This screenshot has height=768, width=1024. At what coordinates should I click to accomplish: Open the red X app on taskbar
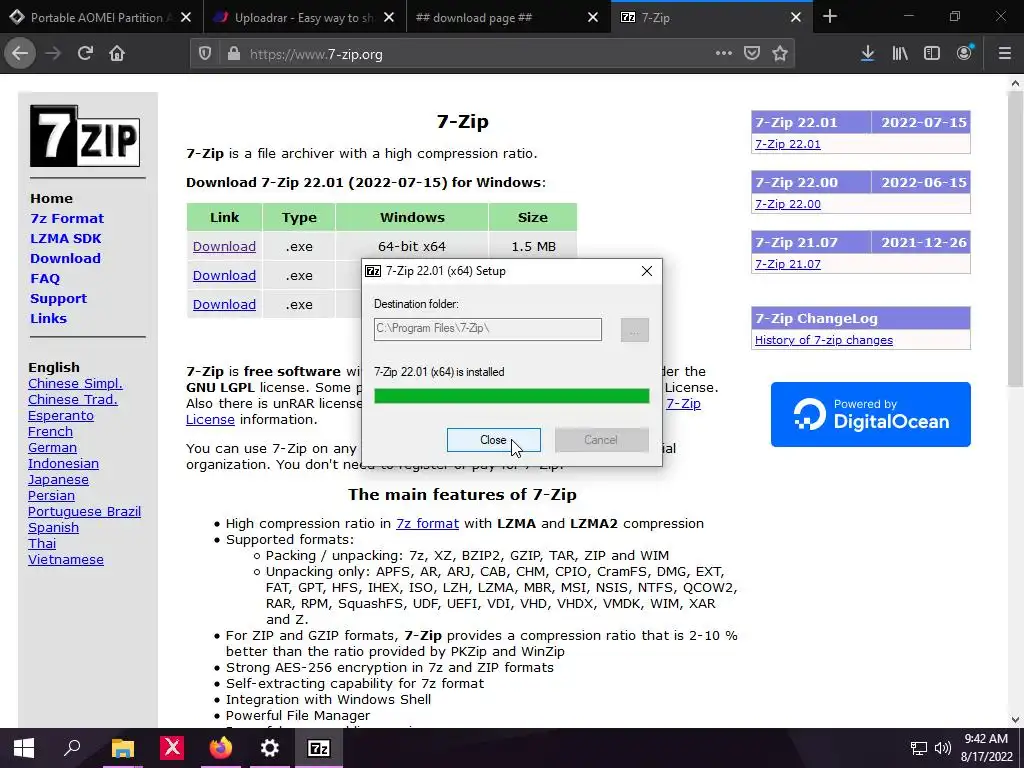coord(172,748)
